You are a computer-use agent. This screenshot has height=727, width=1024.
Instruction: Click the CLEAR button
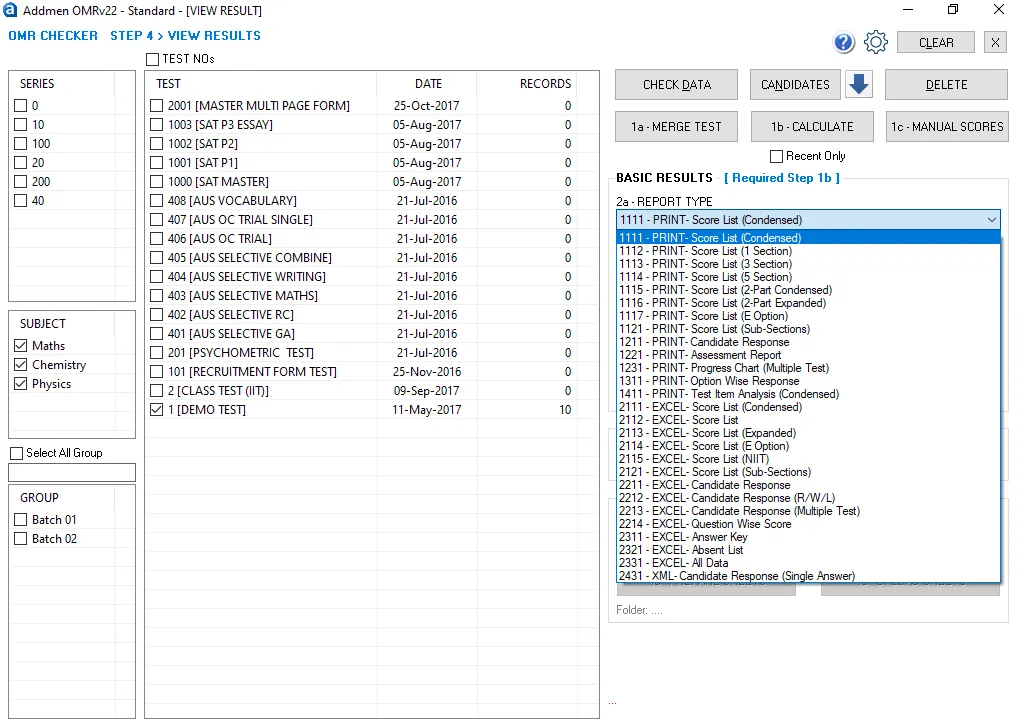click(x=936, y=42)
